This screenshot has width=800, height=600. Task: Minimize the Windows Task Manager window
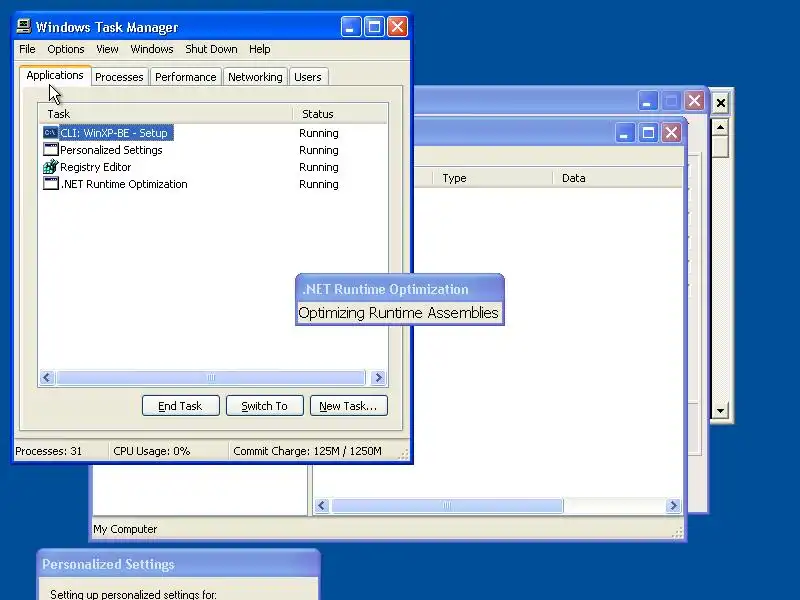pos(351,27)
